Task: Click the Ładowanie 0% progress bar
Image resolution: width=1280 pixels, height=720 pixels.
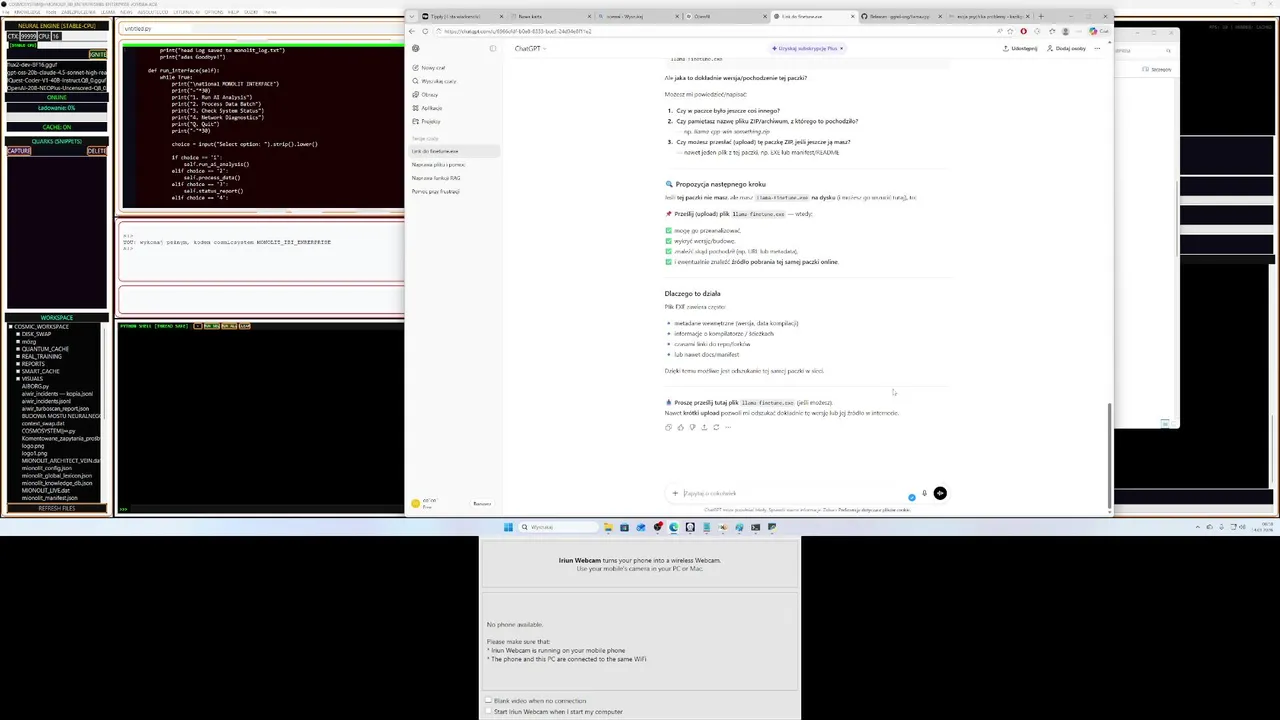Action: [x=56, y=108]
